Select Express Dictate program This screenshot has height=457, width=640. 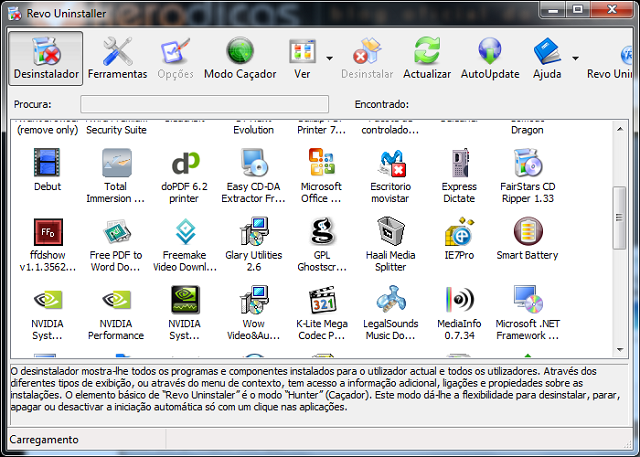click(459, 175)
